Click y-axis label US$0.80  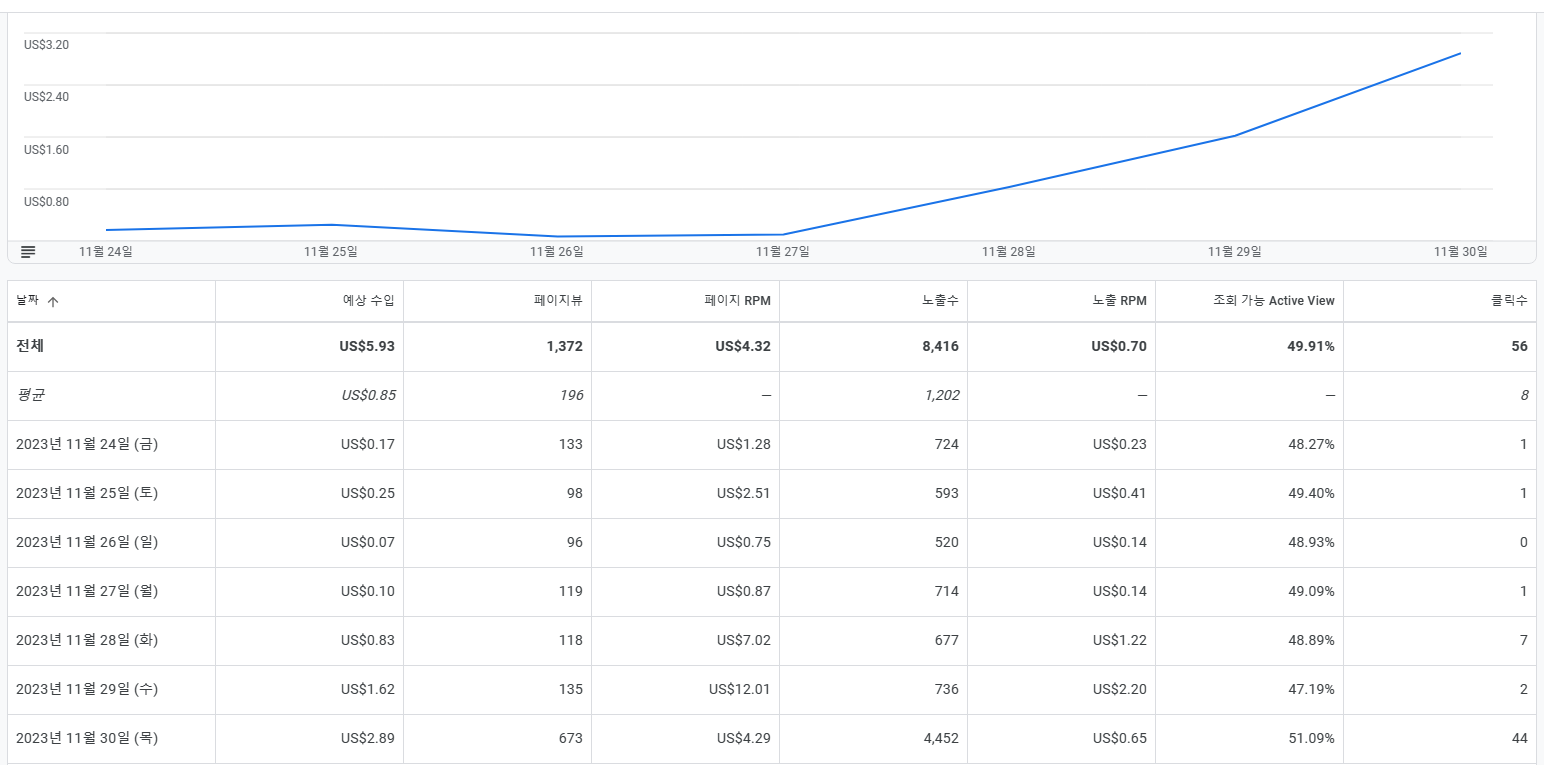click(x=47, y=202)
